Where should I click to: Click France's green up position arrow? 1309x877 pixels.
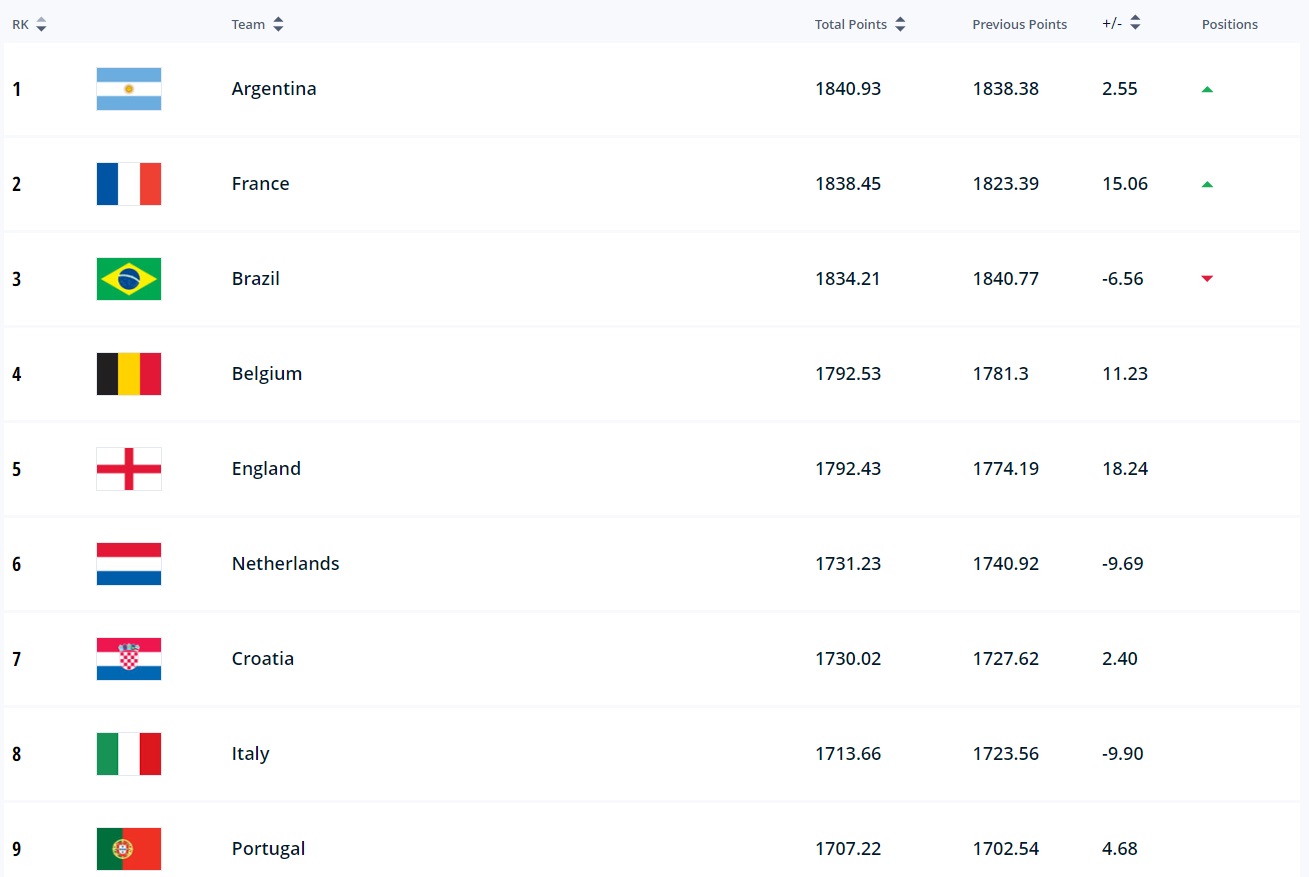click(x=1207, y=184)
